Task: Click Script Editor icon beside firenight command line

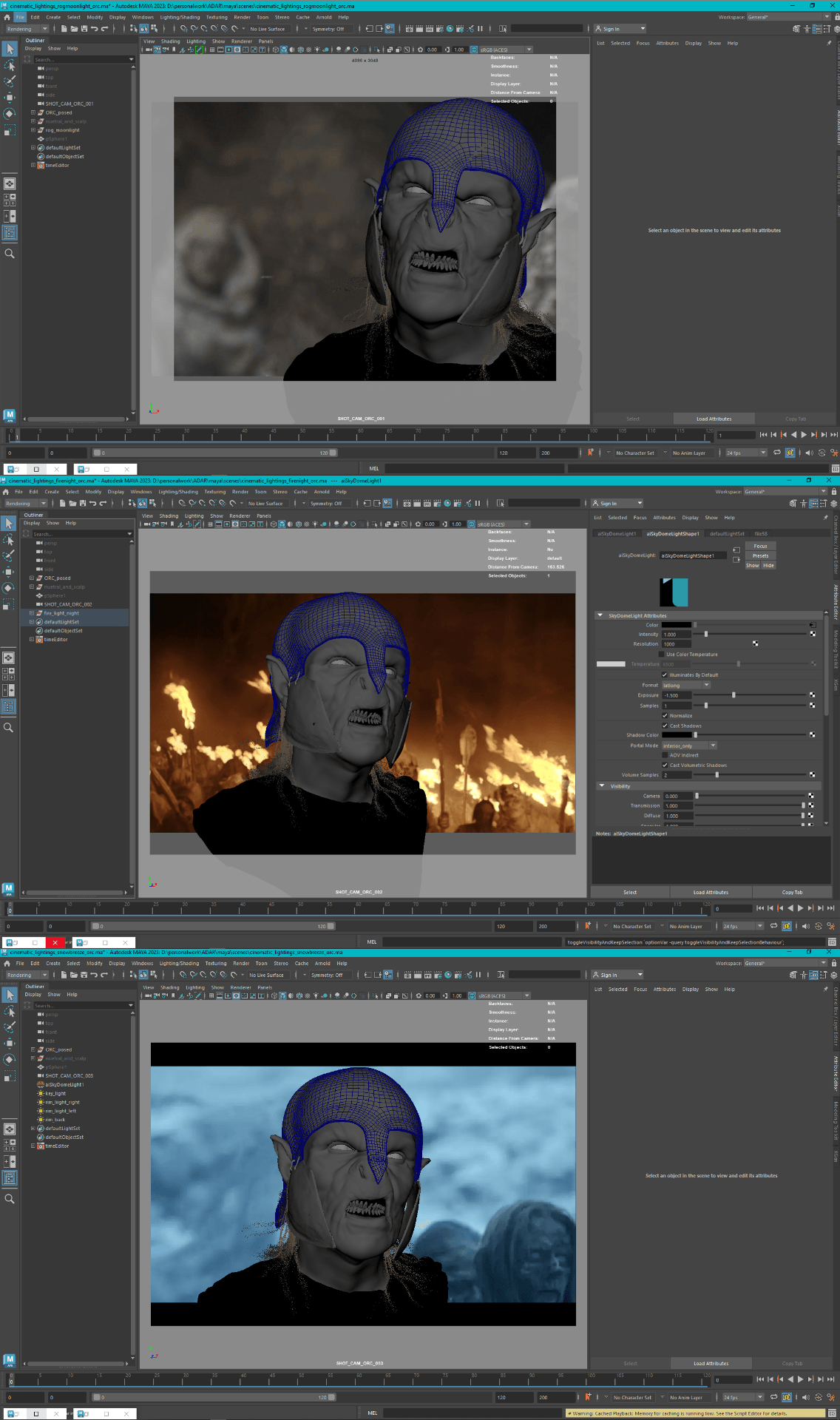Action: [x=833, y=942]
